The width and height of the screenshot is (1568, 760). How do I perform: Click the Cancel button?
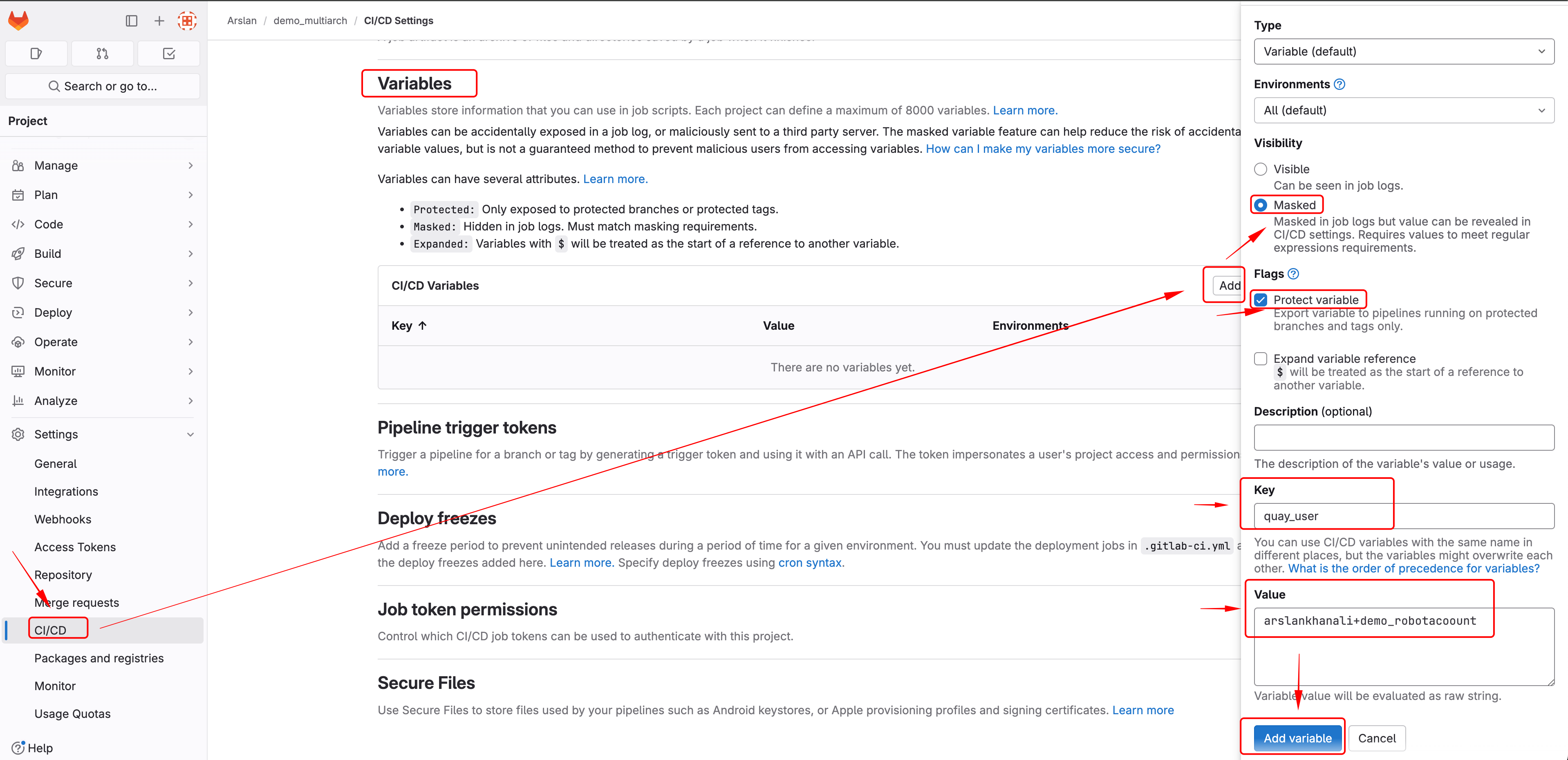tap(1376, 738)
